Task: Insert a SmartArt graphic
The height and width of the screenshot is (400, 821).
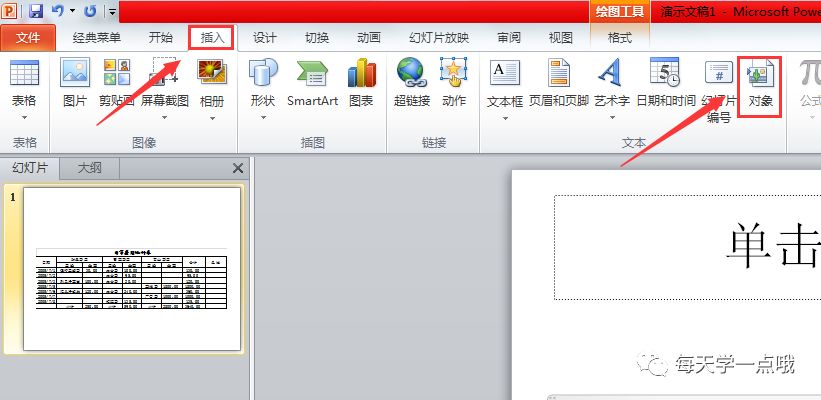Action: (x=313, y=82)
